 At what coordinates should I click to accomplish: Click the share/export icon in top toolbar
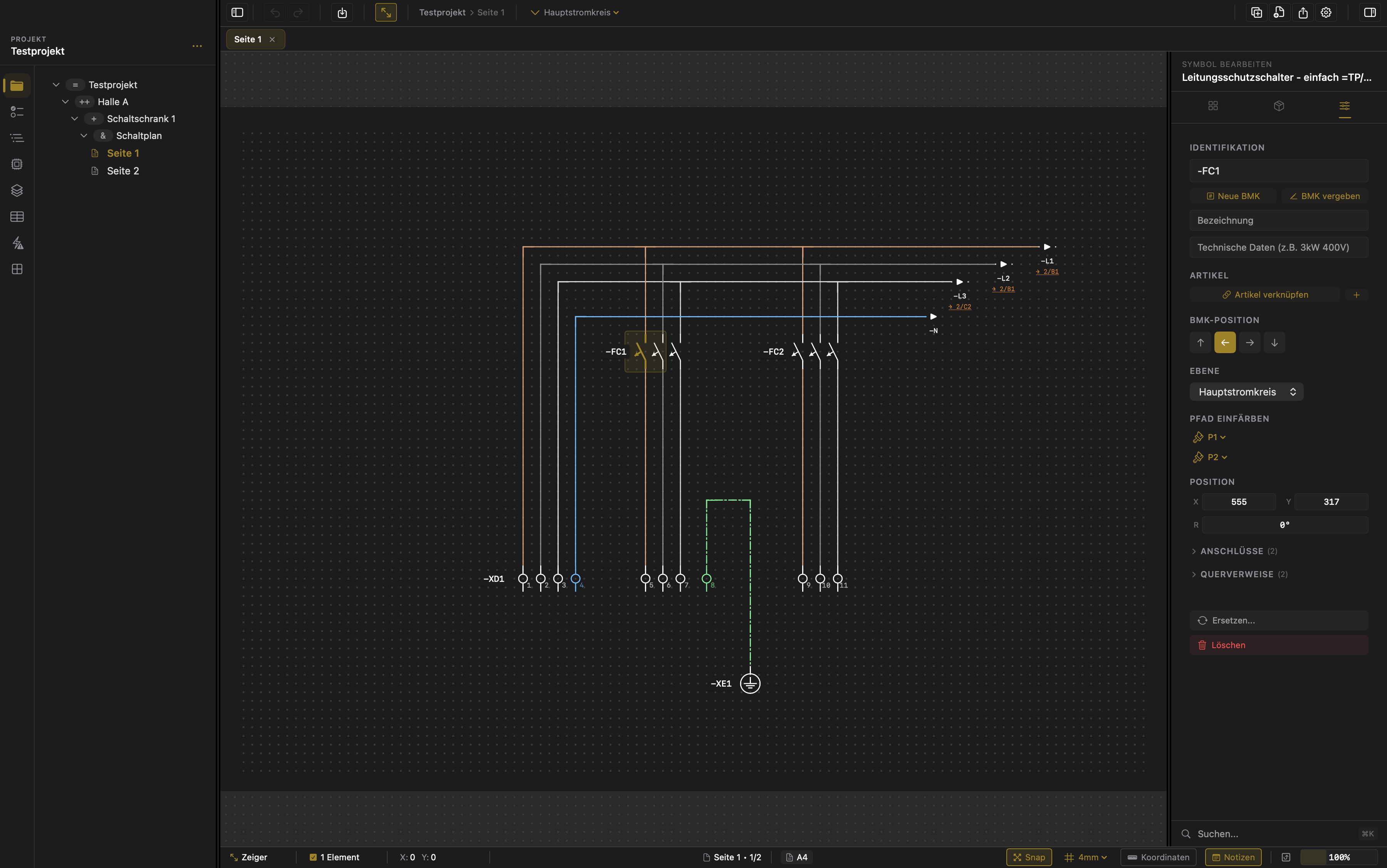(x=1303, y=13)
